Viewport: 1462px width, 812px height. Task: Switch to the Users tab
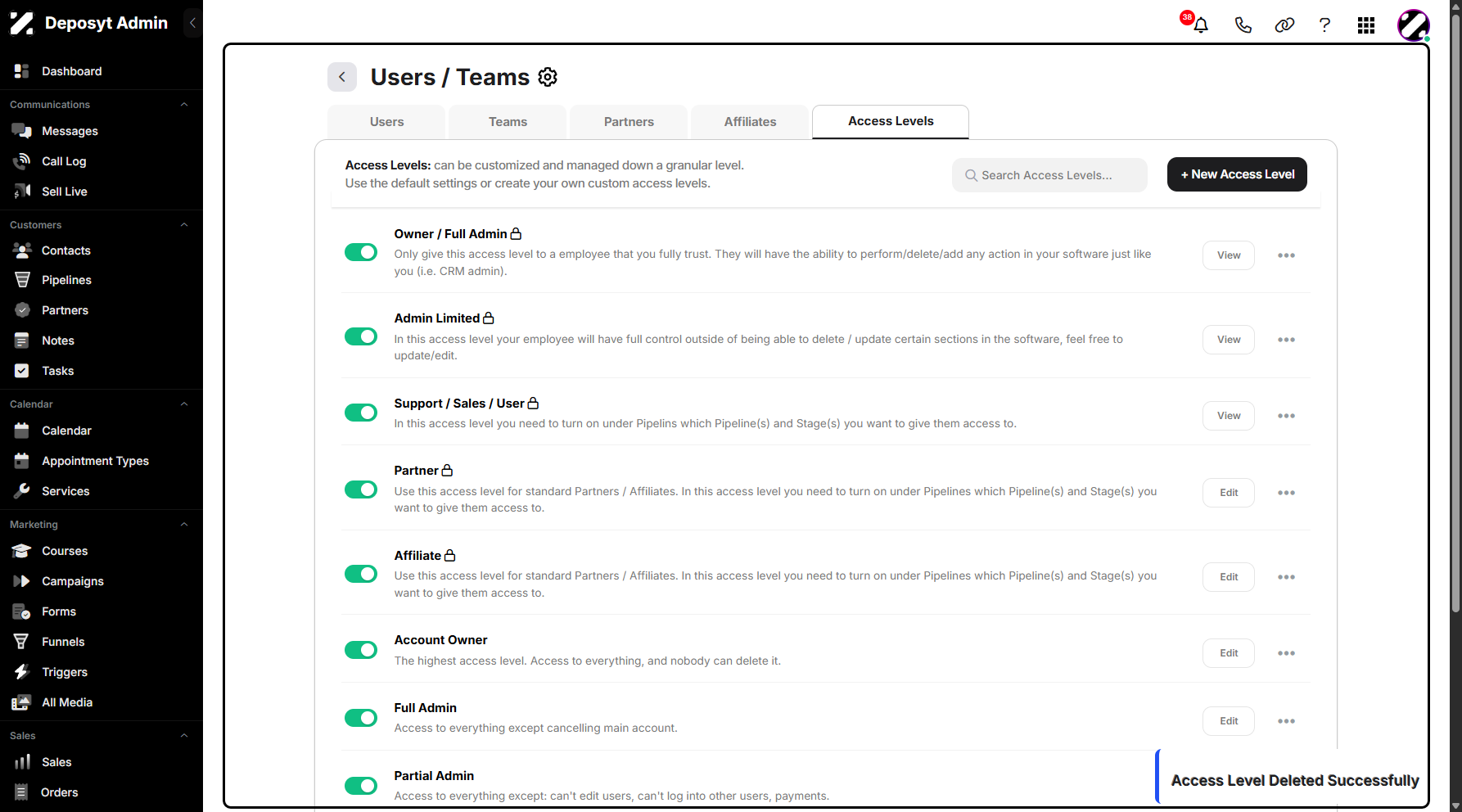click(386, 122)
